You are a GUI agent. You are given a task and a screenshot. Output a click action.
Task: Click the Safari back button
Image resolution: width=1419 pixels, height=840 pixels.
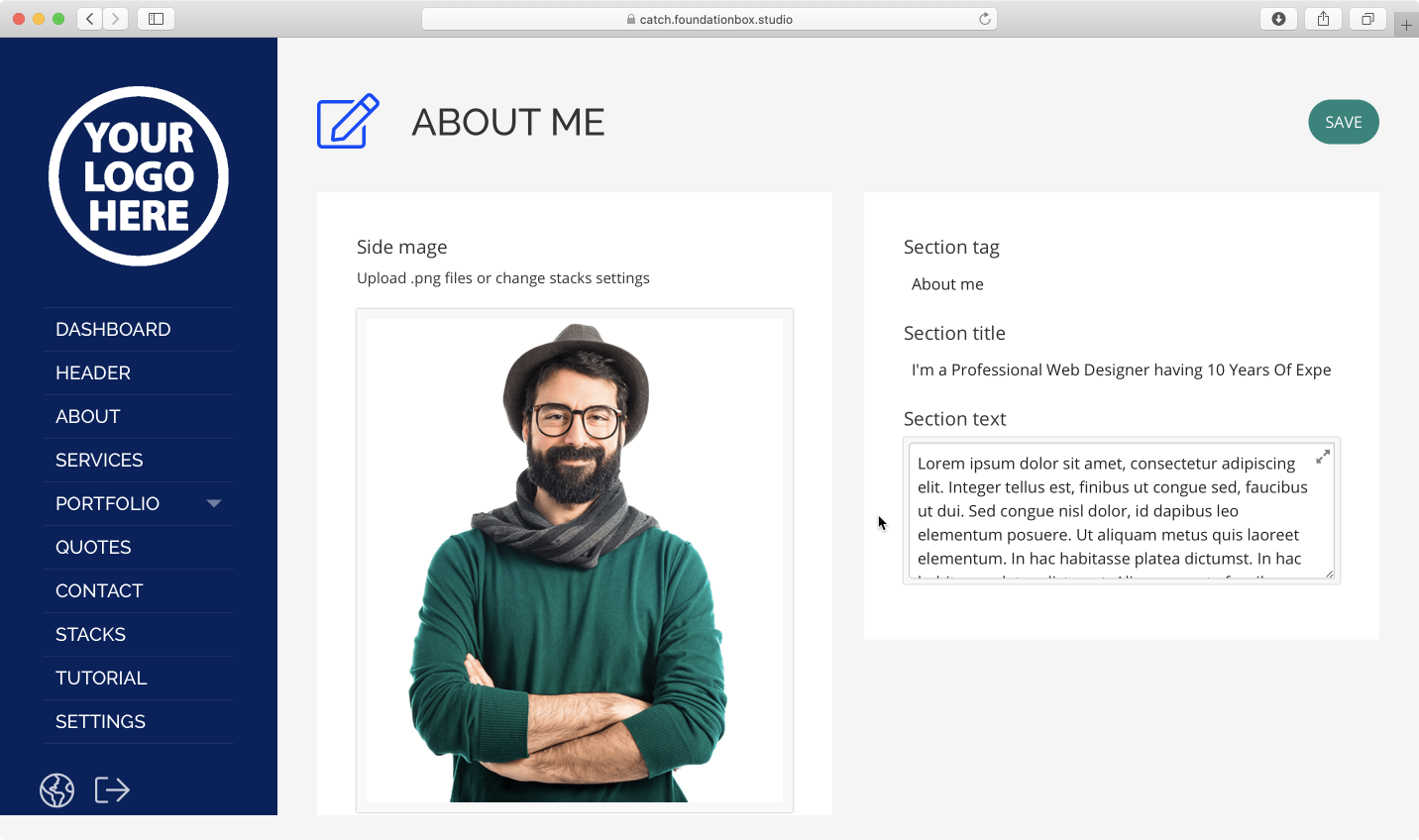click(x=89, y=19)
